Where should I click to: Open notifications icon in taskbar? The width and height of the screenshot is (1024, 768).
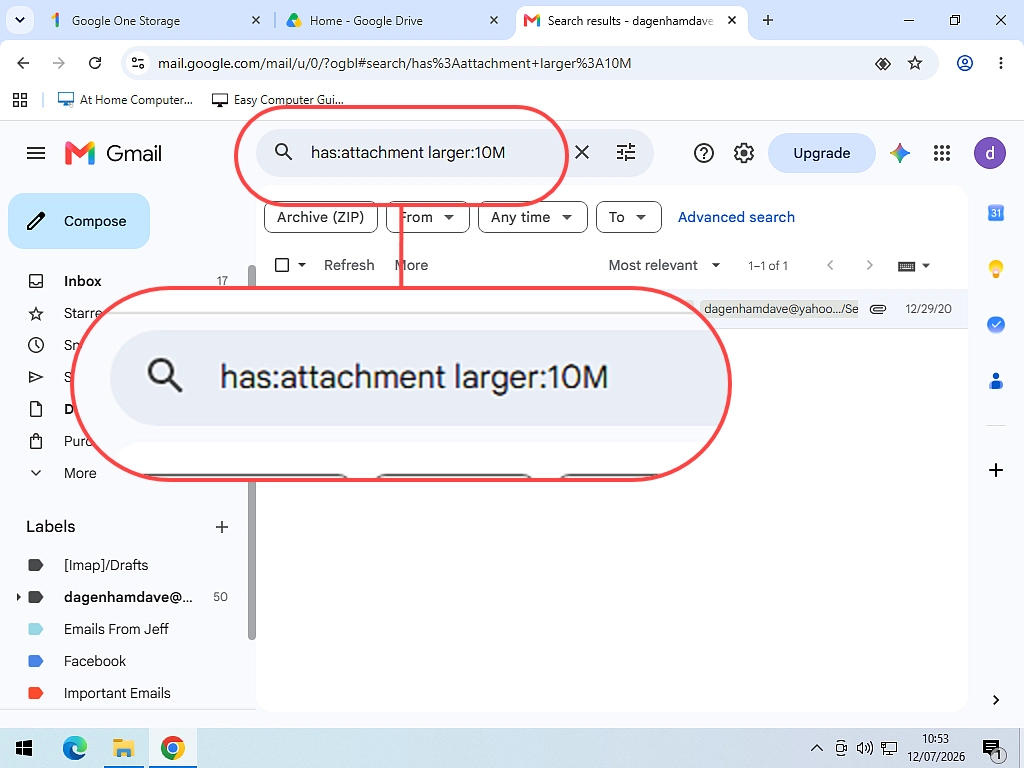992,749
